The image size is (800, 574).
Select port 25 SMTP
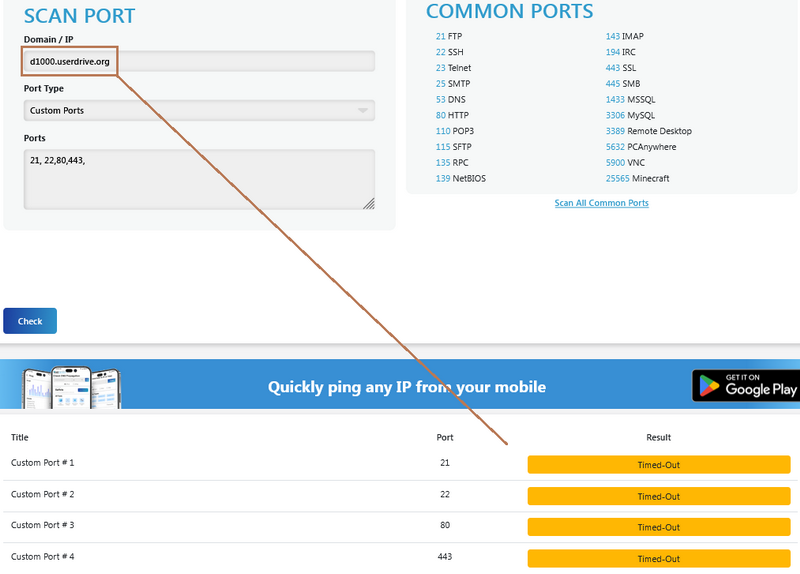pyautogui.click(x=453, y=84)
